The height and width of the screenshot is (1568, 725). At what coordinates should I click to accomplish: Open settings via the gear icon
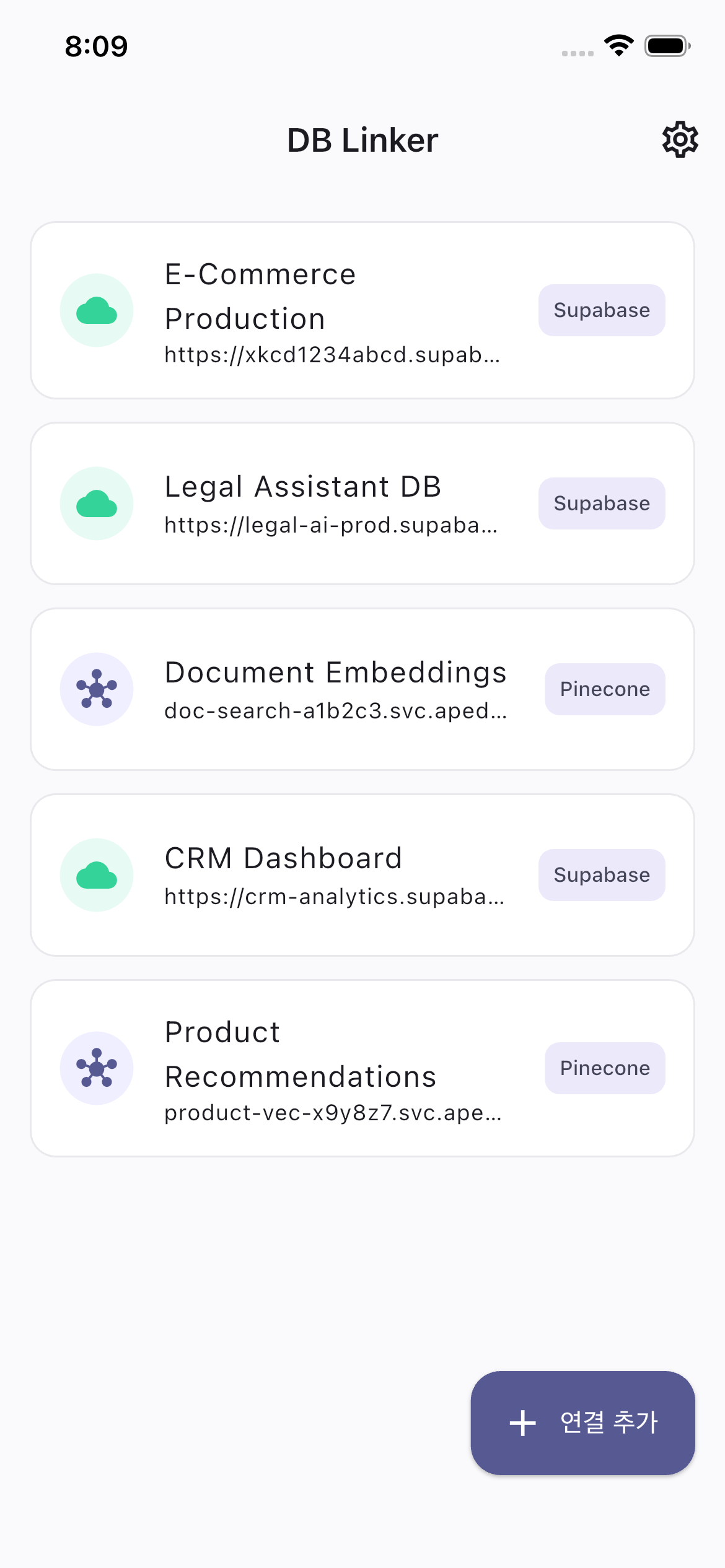click(680, 139)
